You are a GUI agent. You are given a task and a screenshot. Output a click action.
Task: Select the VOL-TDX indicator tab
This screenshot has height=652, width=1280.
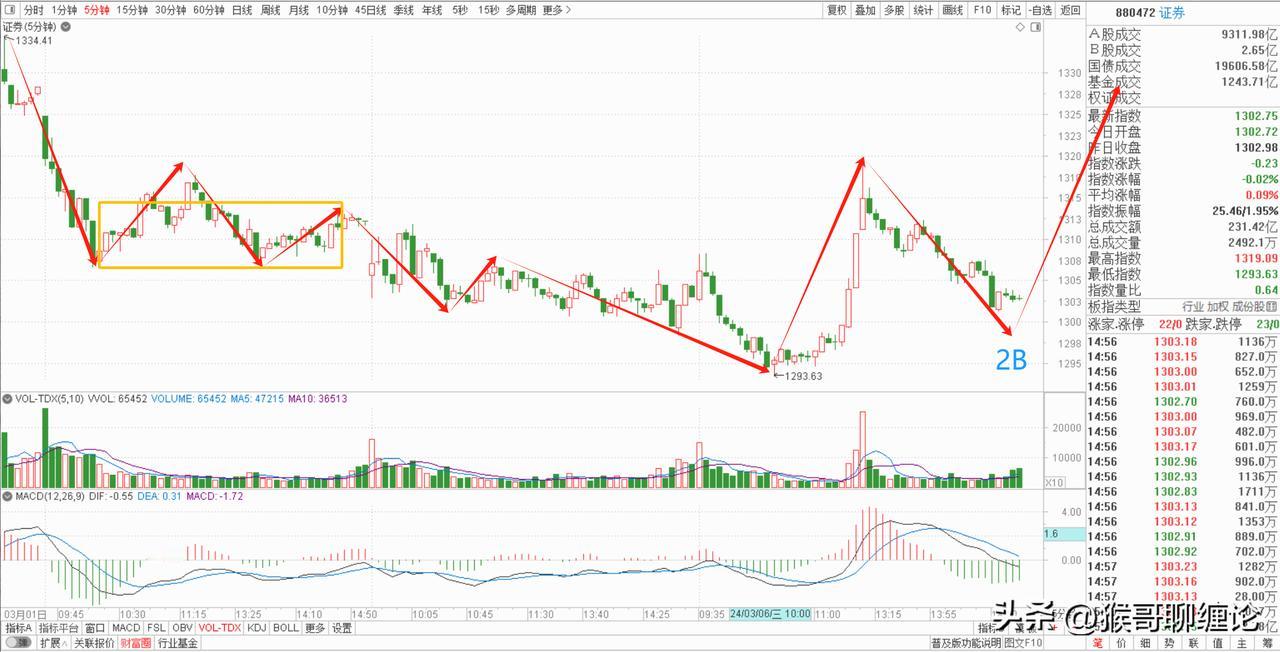(220, 628)
